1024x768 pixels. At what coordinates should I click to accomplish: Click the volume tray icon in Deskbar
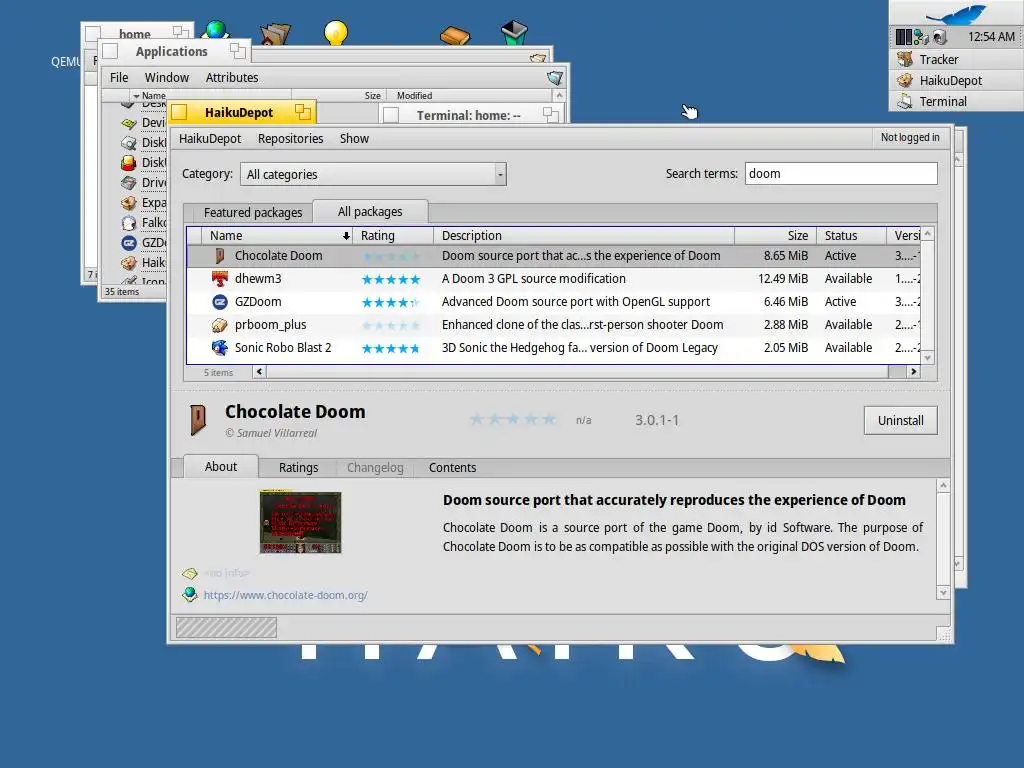tap(939, 37)
